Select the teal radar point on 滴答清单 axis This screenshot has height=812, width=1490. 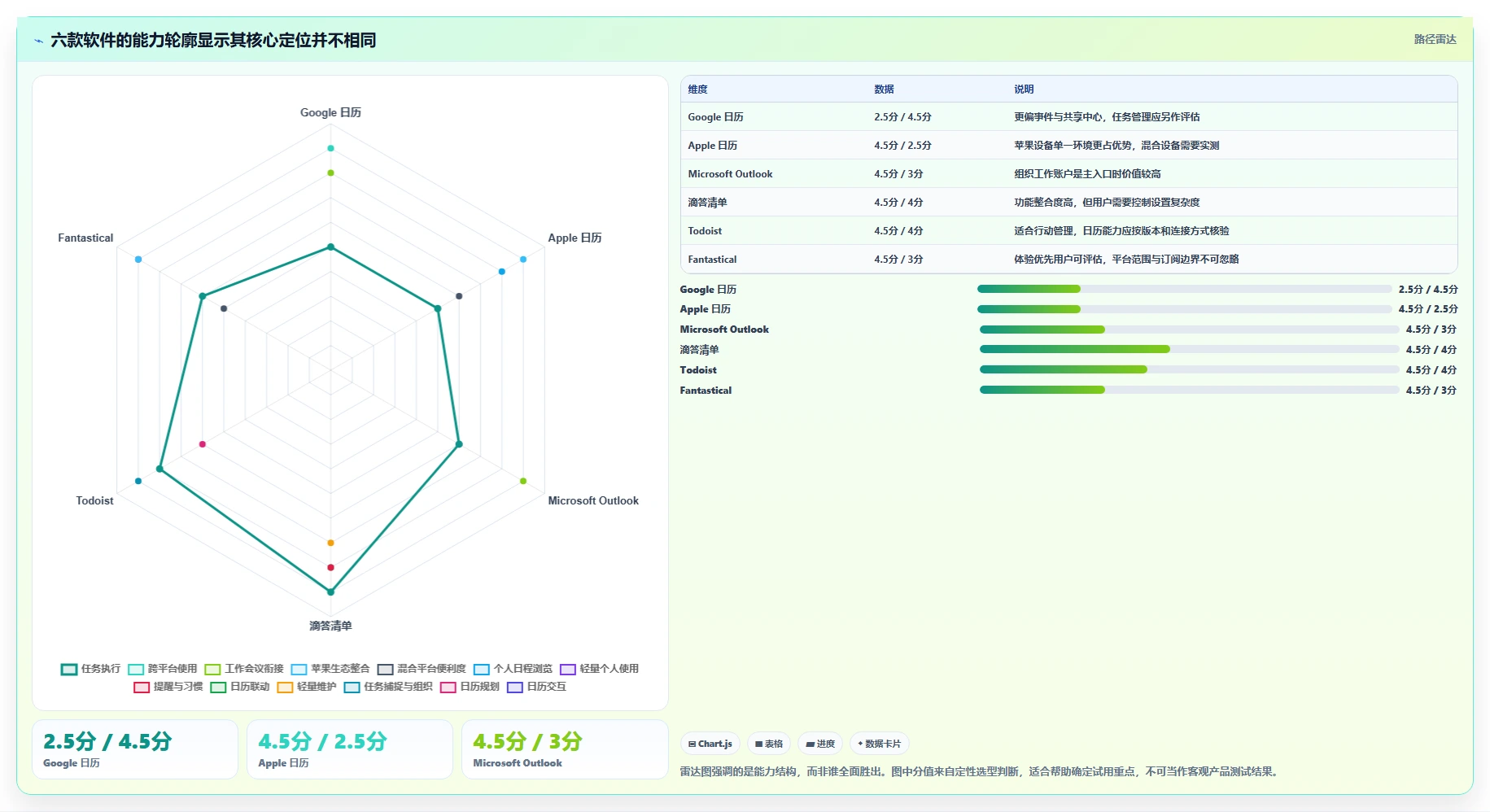coord(330,592)
